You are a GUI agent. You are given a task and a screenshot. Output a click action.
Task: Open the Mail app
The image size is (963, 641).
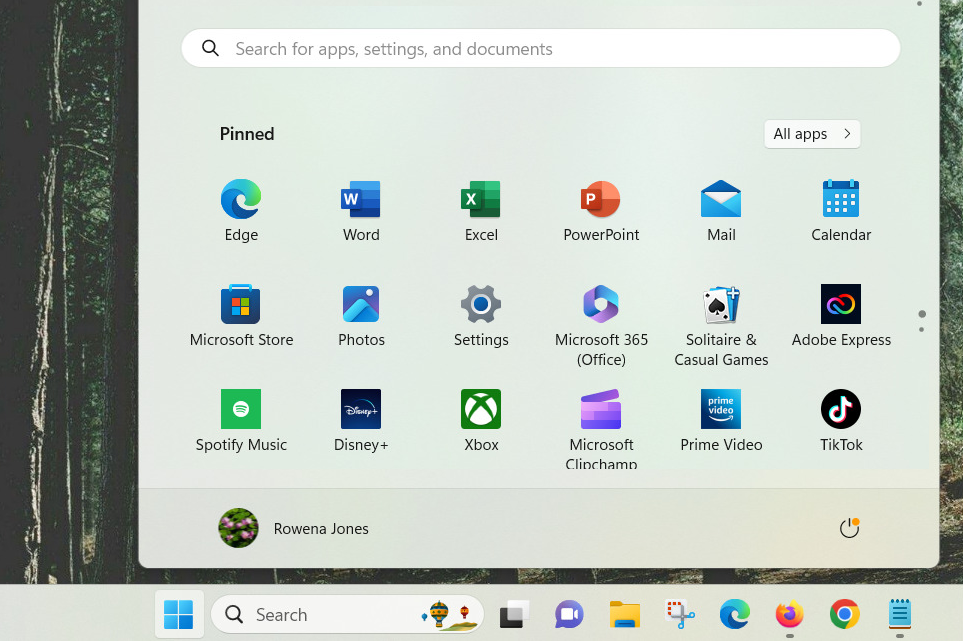tap(721, 210)
